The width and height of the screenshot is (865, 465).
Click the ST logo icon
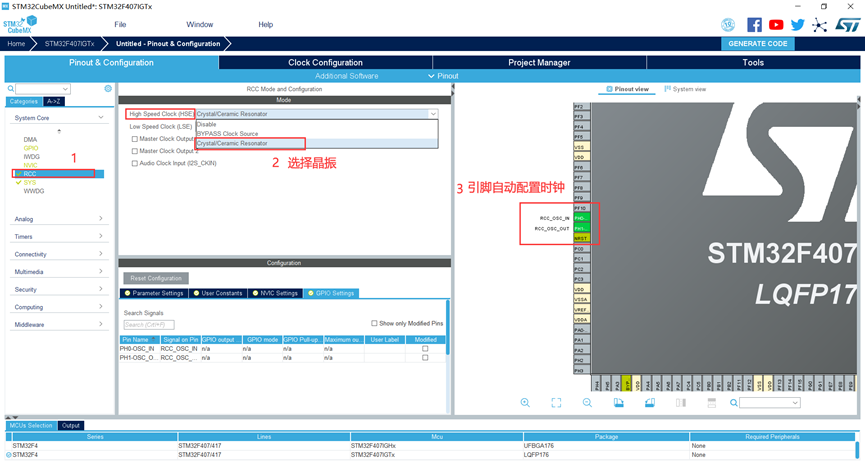(x=842, y=24)
